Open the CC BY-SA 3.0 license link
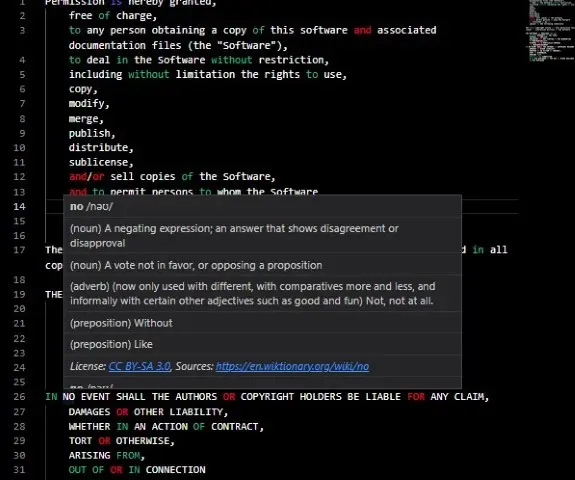Screen dimensions: 575x480 pos(139,366)
